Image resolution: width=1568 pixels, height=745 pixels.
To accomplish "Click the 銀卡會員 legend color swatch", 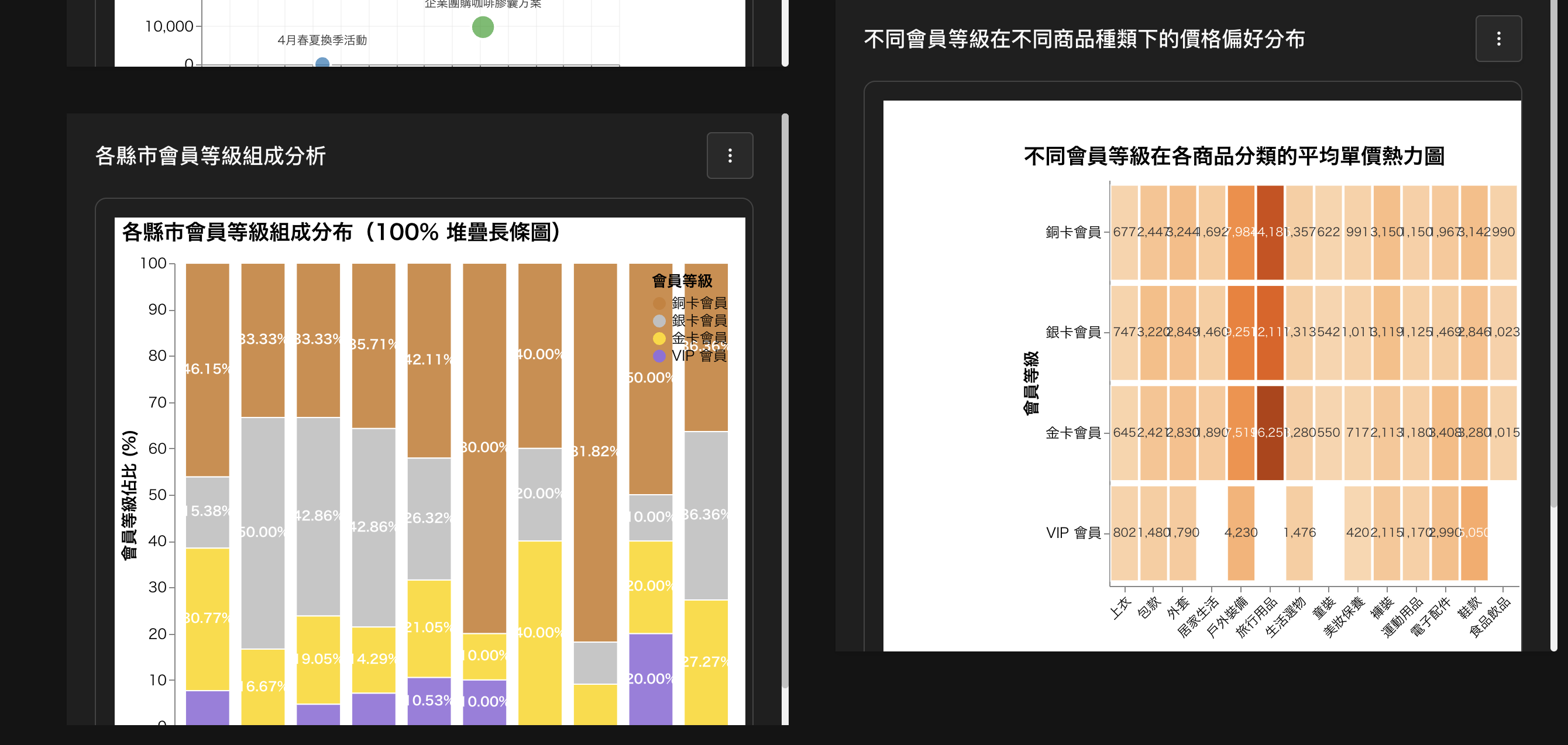I will tap(659, 320).
